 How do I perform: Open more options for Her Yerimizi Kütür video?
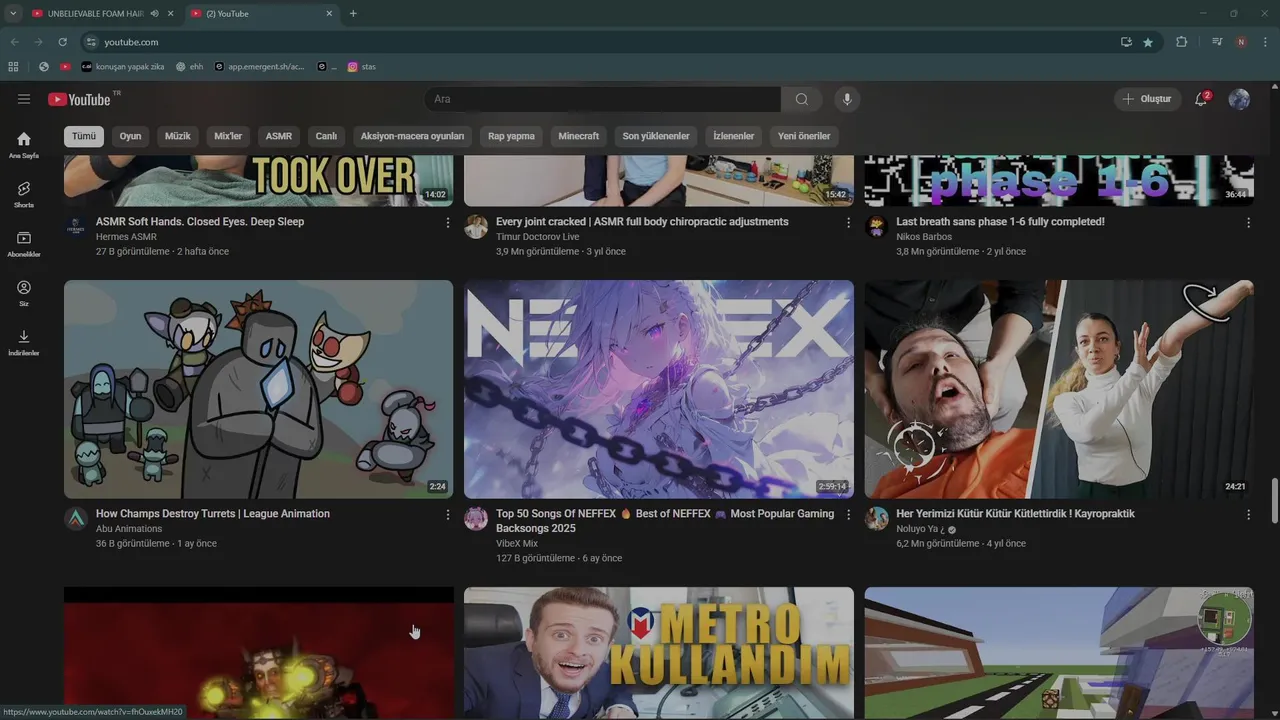click(x=1248, y=515)
